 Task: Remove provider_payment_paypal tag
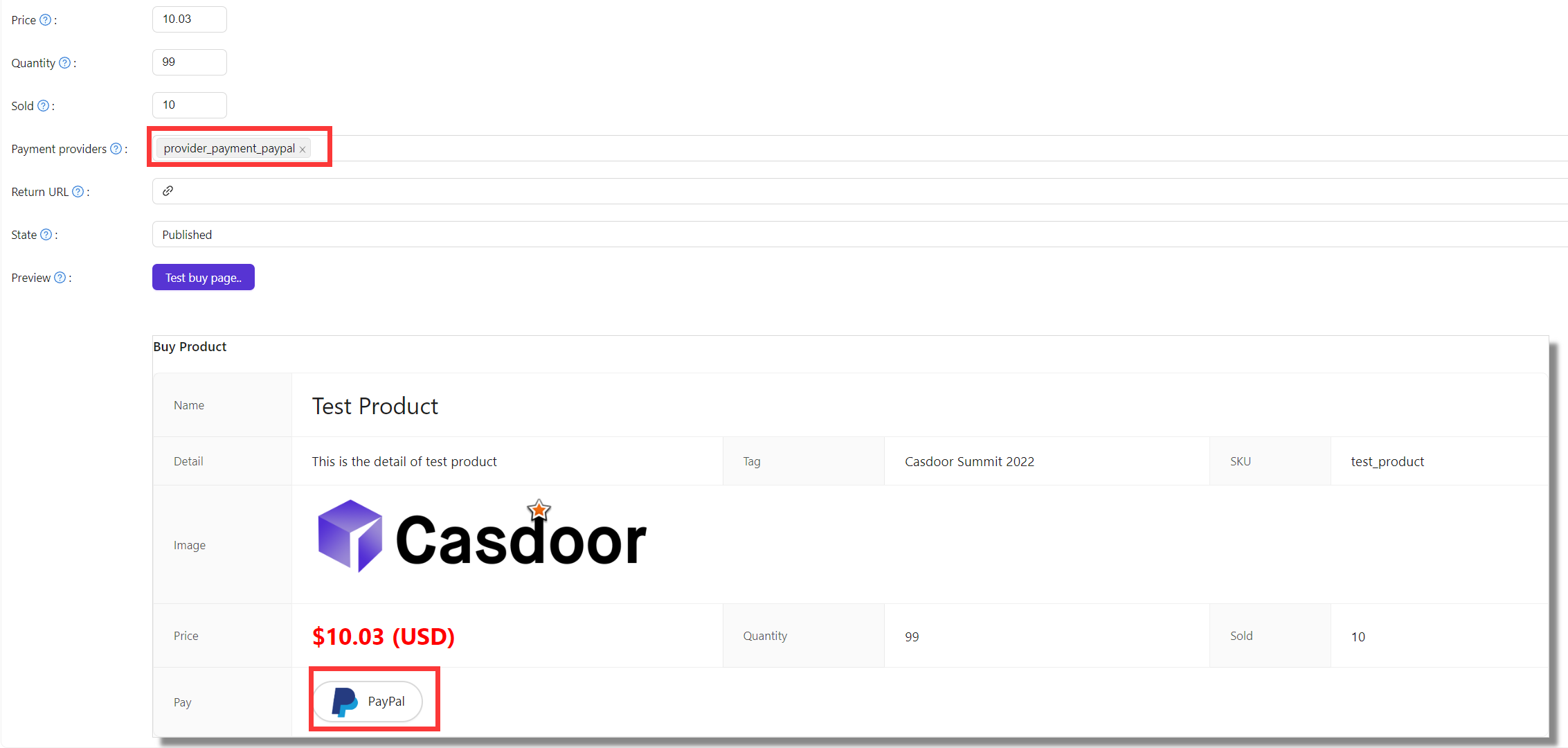[305, 148]
